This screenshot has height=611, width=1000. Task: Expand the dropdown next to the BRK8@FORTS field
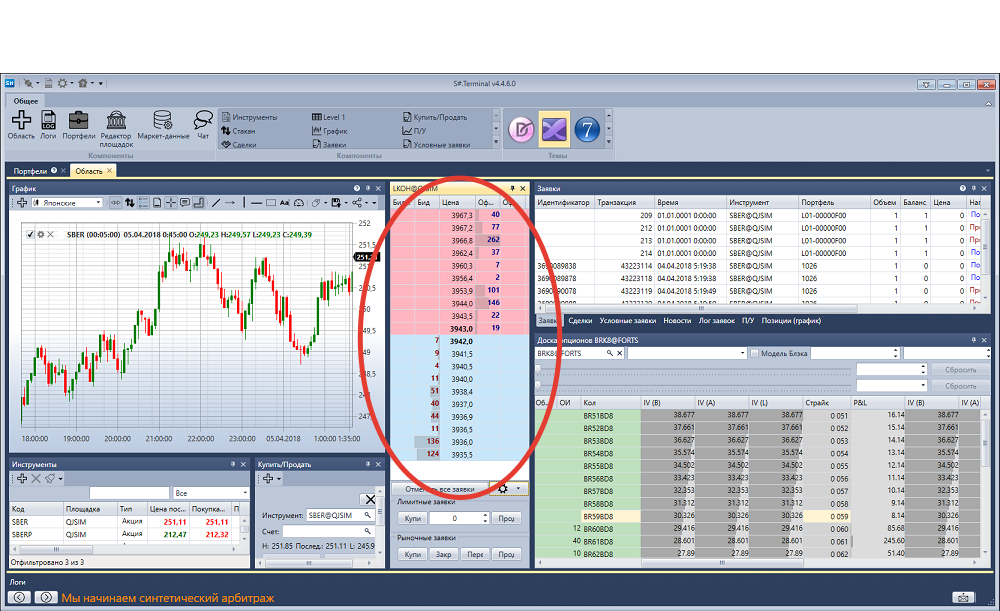point(687,353)
